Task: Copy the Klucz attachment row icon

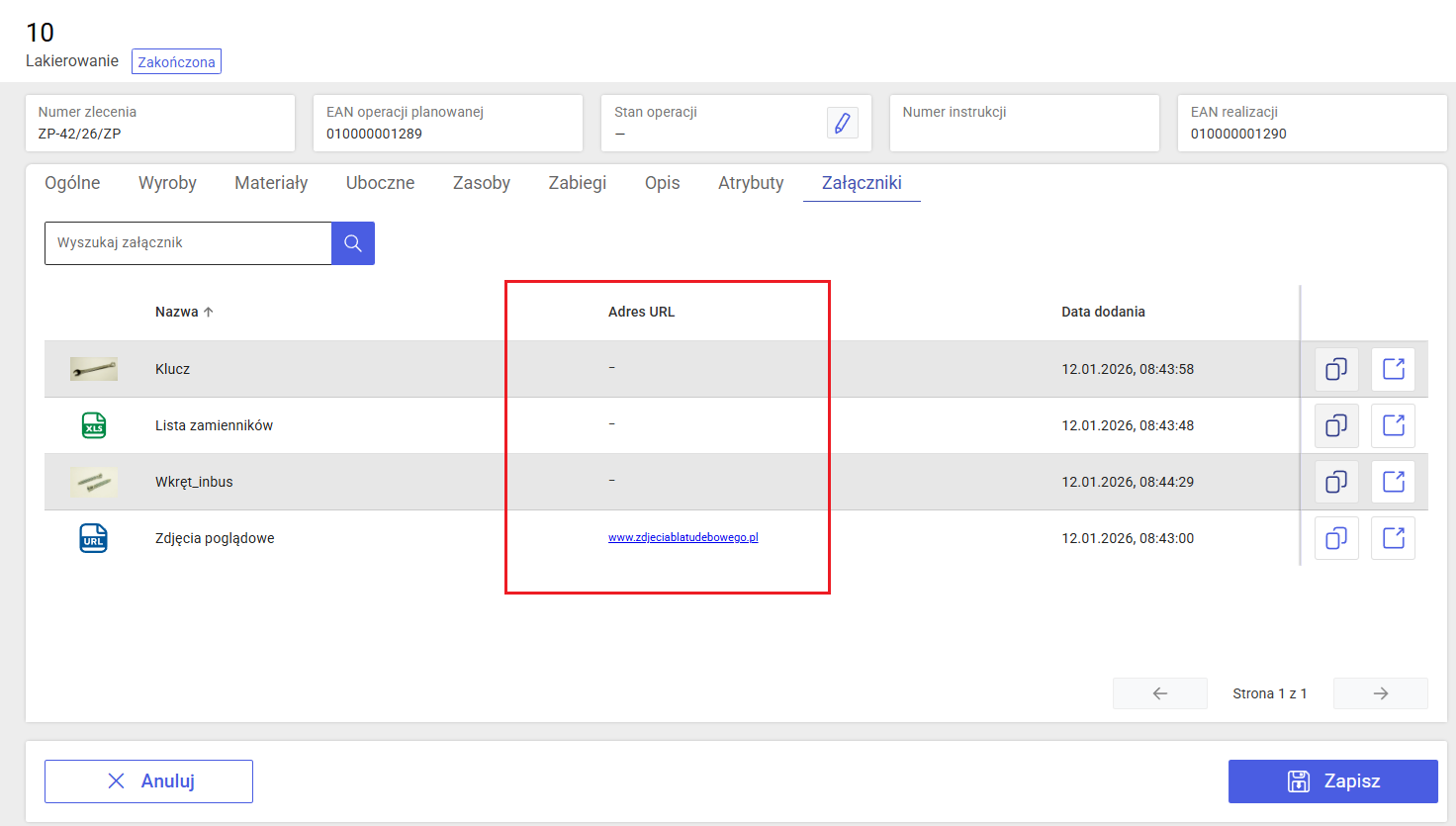Action: click(x=1336, y=369)
